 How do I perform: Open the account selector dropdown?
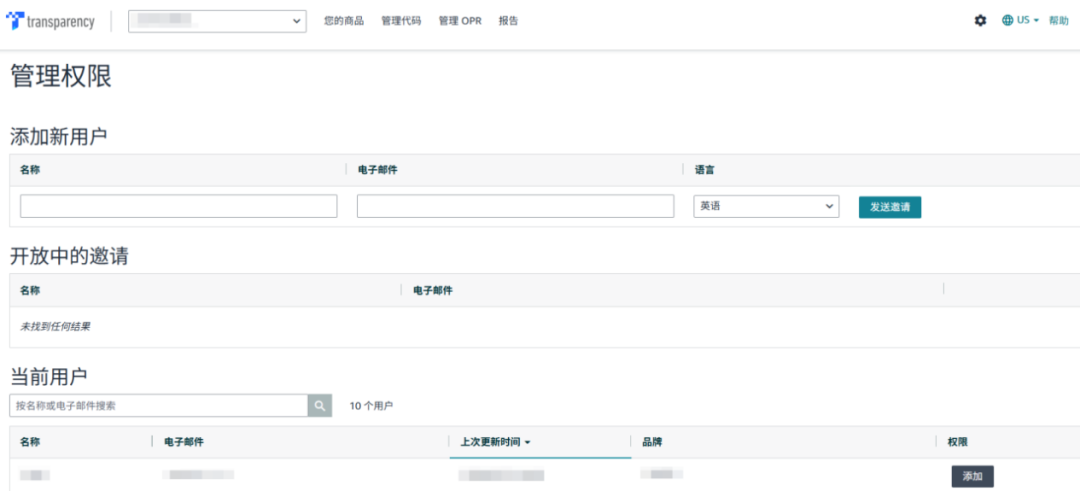point(218,21)
